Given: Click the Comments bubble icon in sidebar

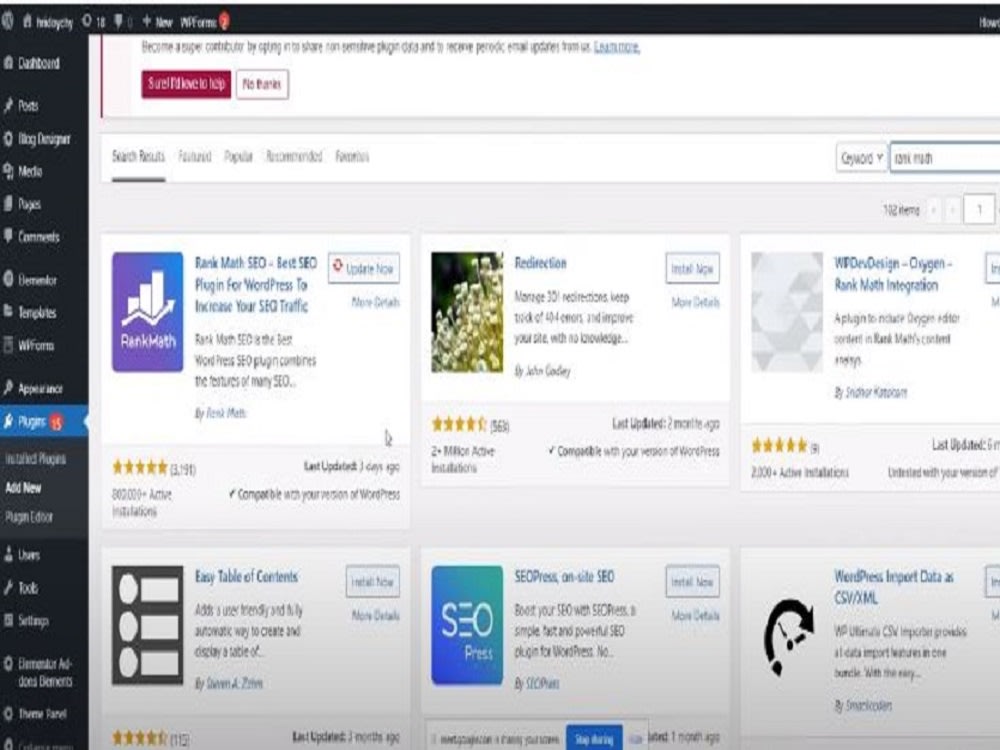Looking at the screenshot, I should 8,236.
